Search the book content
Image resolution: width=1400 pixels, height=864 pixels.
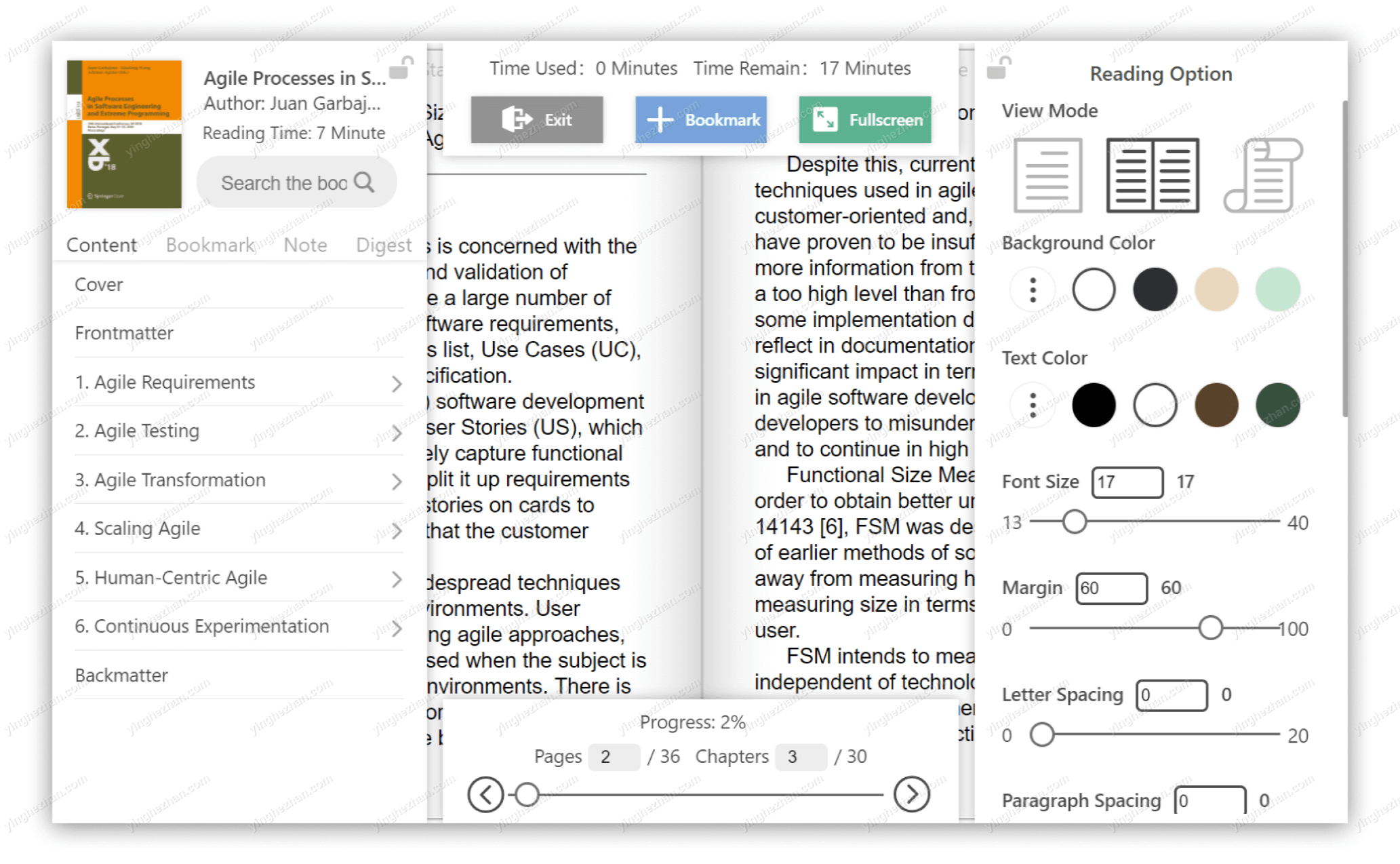(x=295, y=183)
